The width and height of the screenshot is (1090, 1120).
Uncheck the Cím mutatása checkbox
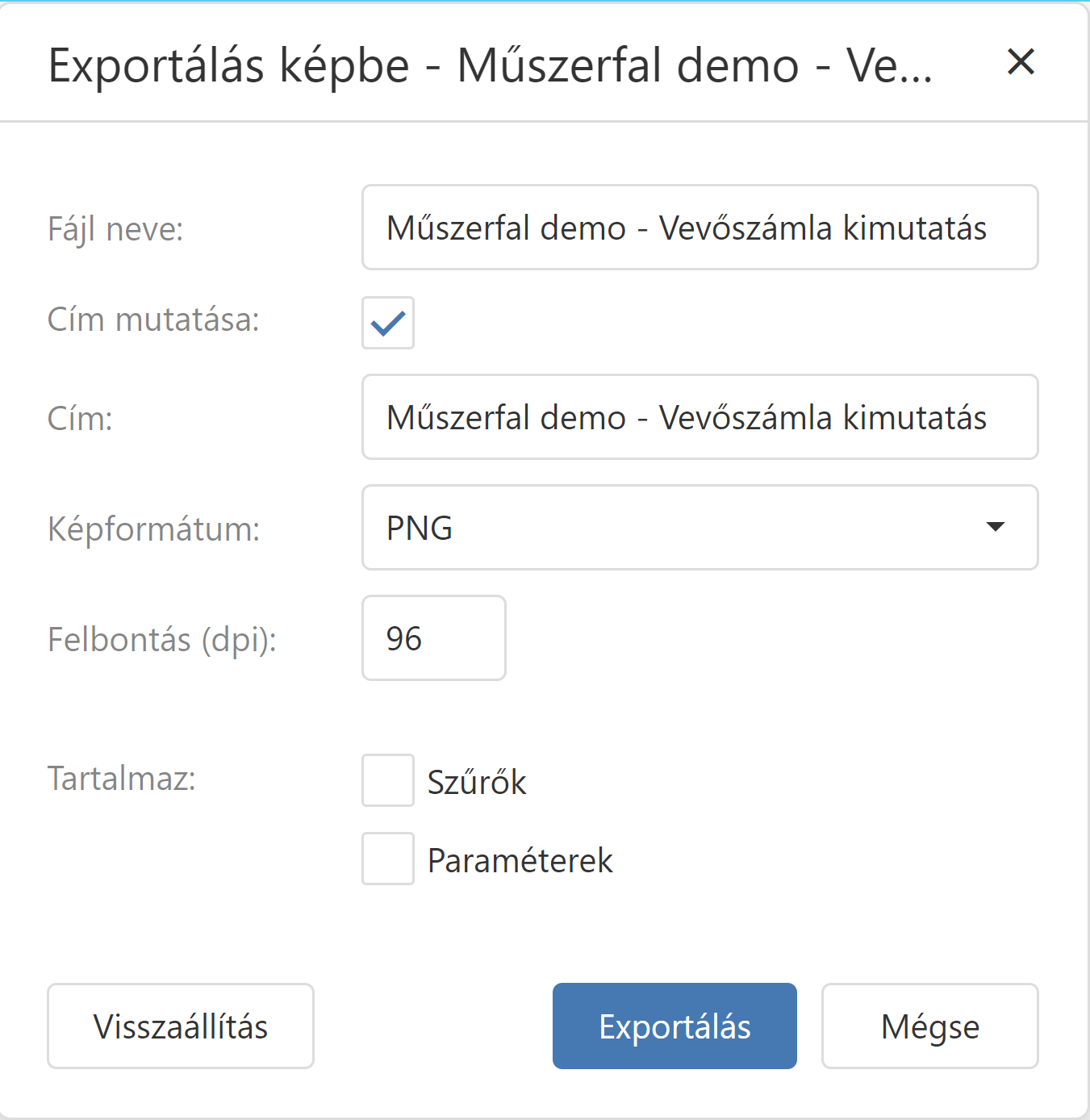(x=388, y=323)
